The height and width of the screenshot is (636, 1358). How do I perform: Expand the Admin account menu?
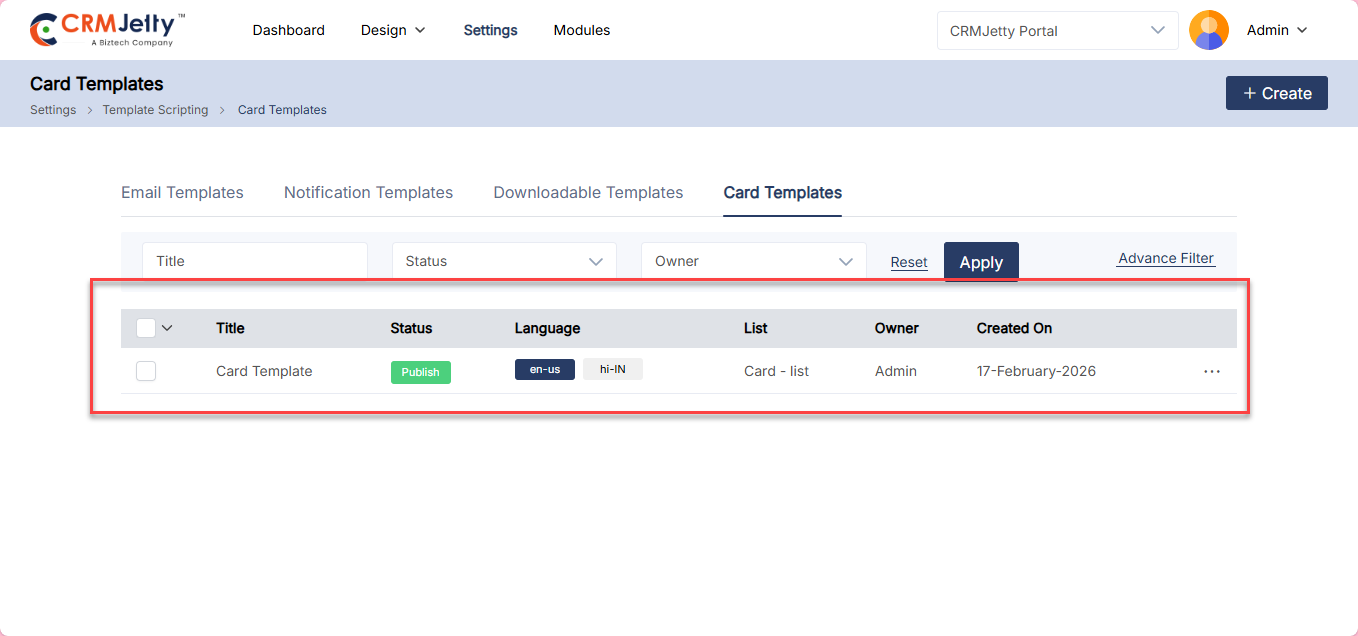(1277, 30)
